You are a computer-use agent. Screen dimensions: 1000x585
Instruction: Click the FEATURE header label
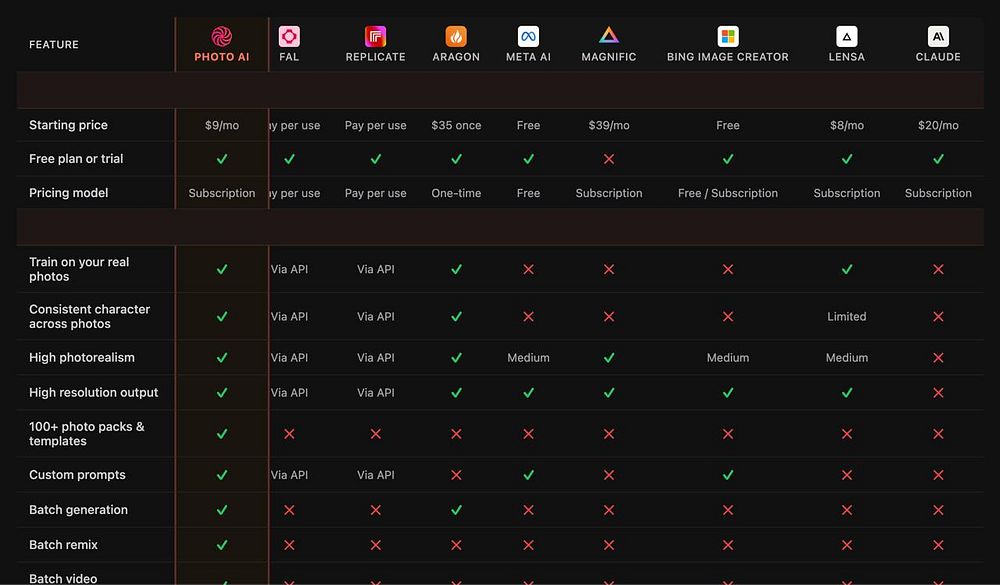click(54, 45)
